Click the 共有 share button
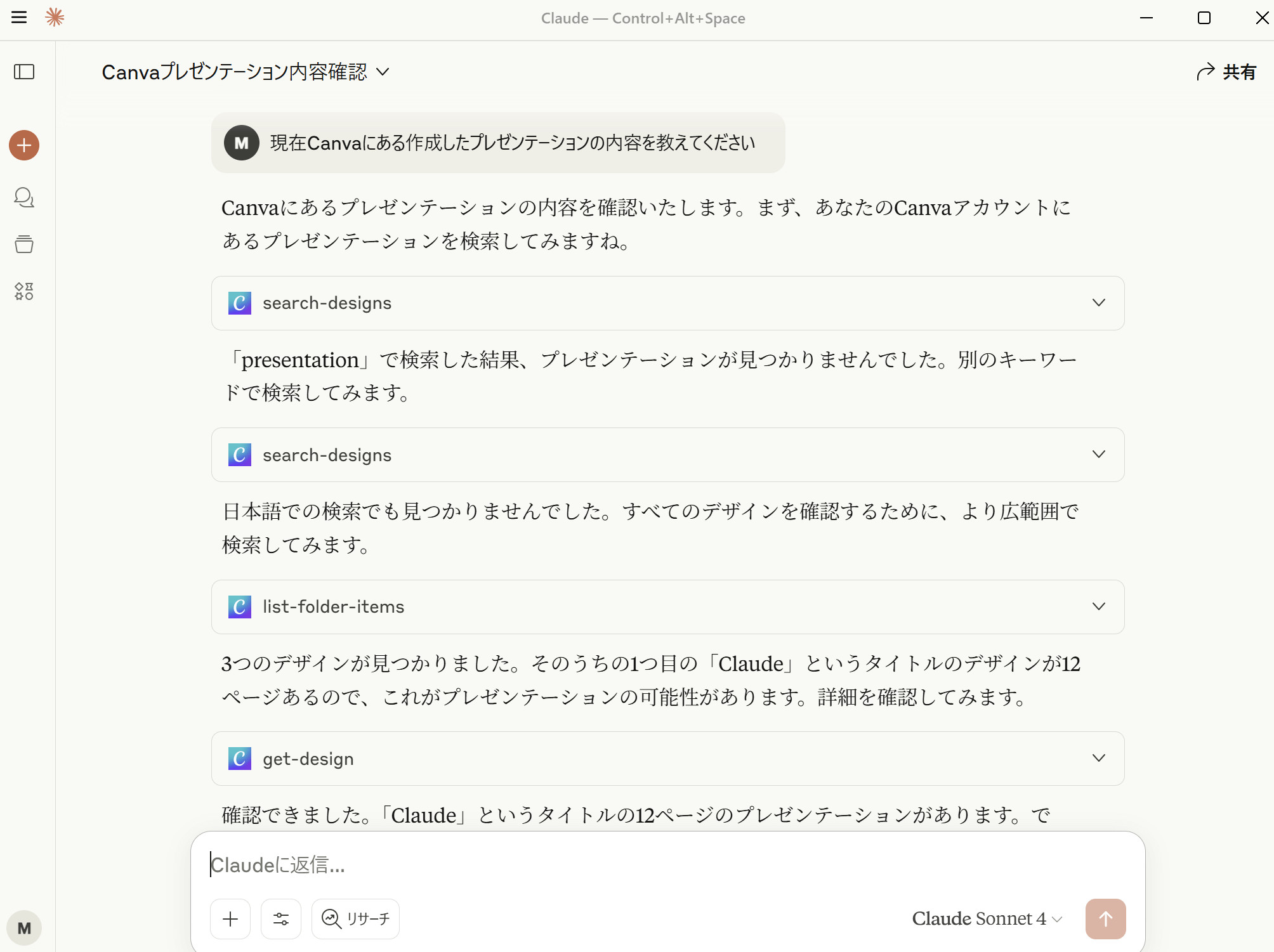Viewport: 1274px width, 952px height. (1226, 72)
